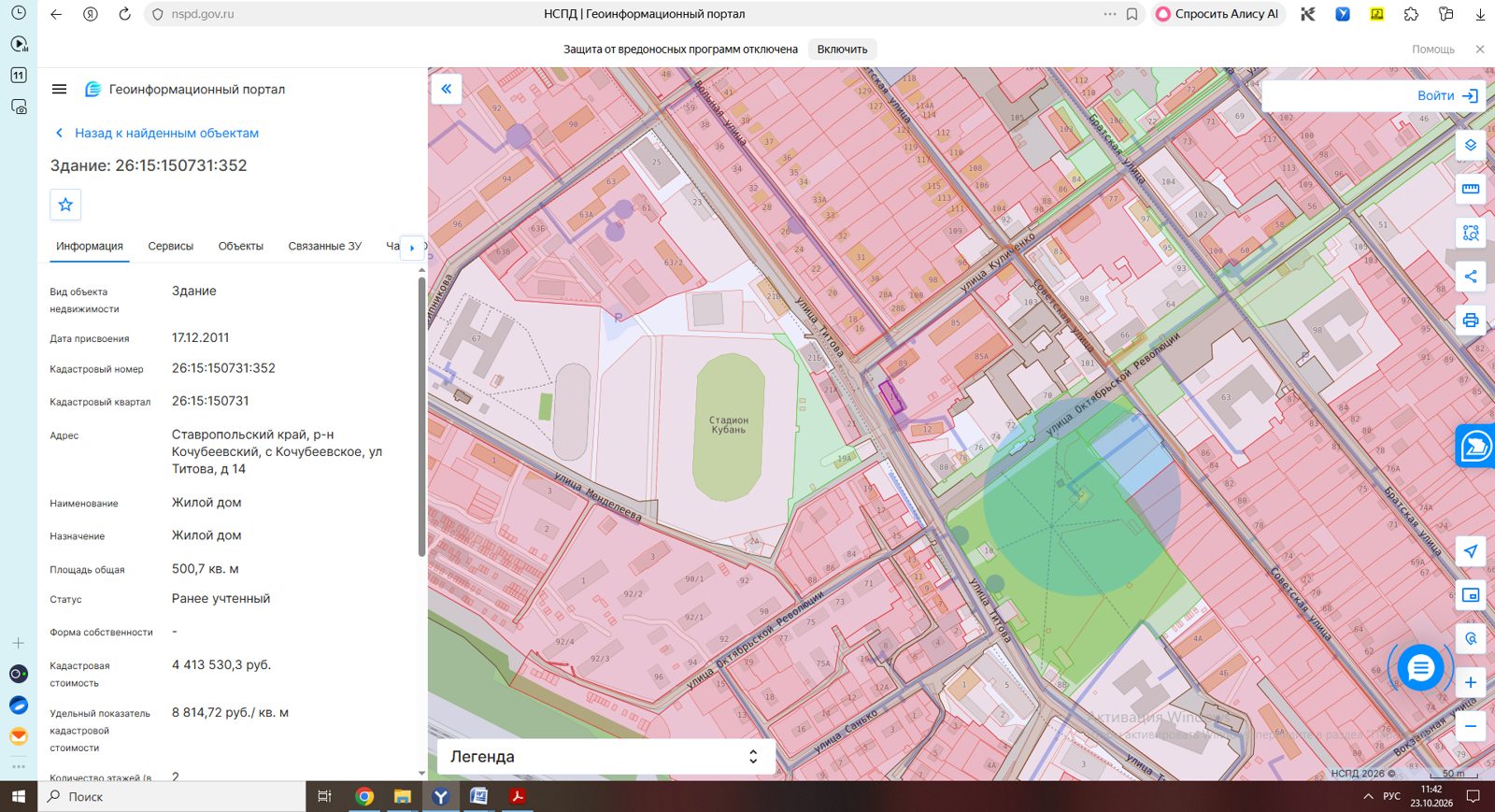Open the Windows Start menu
This screenshot has height=812, width=1495.
tap(19, 797)
